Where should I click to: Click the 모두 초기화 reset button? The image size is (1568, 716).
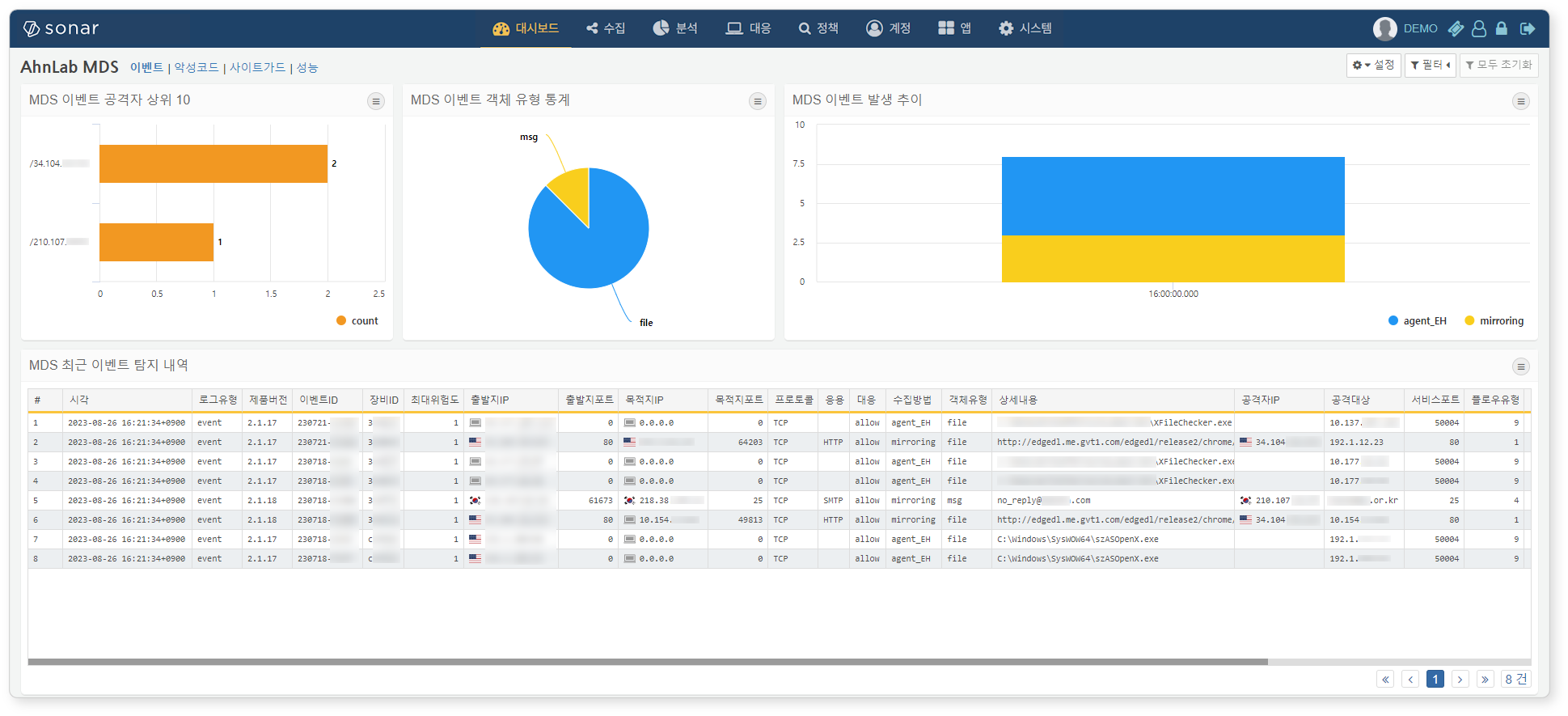point(1498,65)
